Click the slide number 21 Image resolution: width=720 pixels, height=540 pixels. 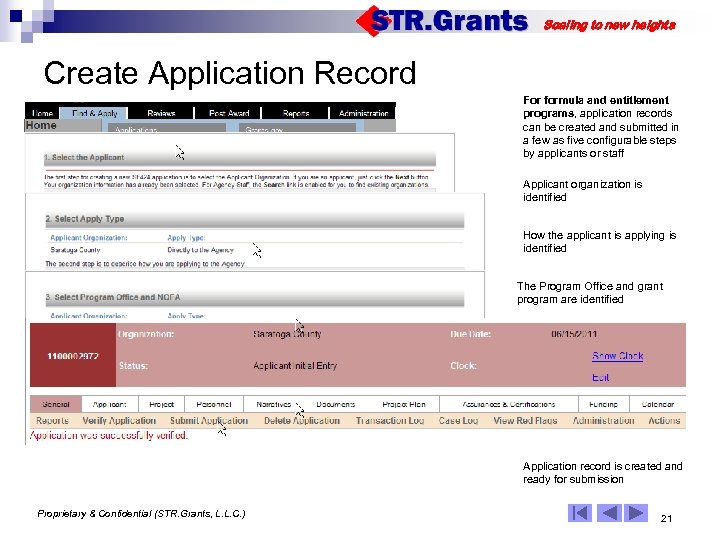click(x=666, y=519)
